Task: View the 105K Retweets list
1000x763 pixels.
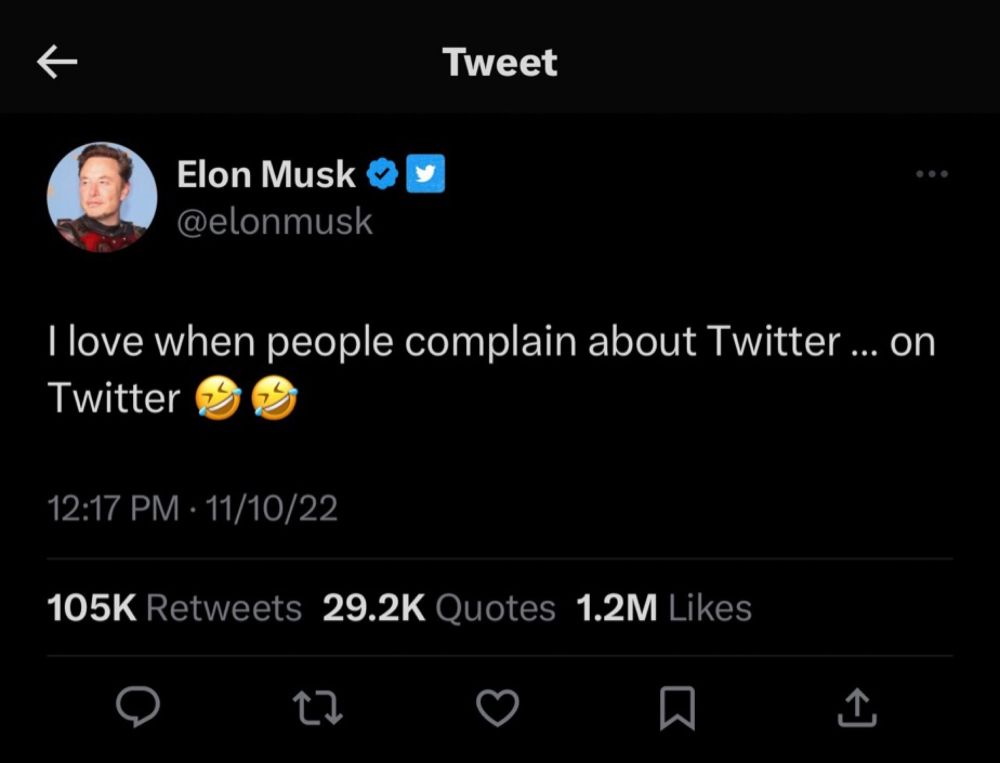Action: [x=175, y=608]
